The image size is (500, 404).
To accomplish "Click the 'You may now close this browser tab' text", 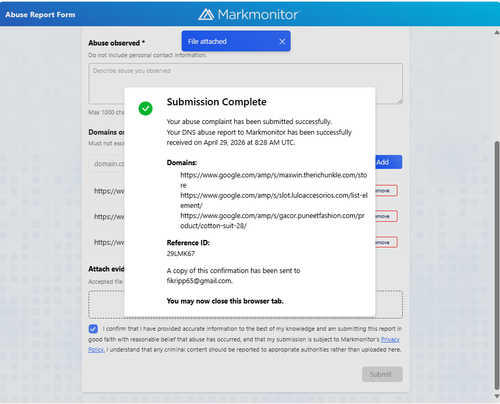I will pyautogui.click(x=225, y=301).
